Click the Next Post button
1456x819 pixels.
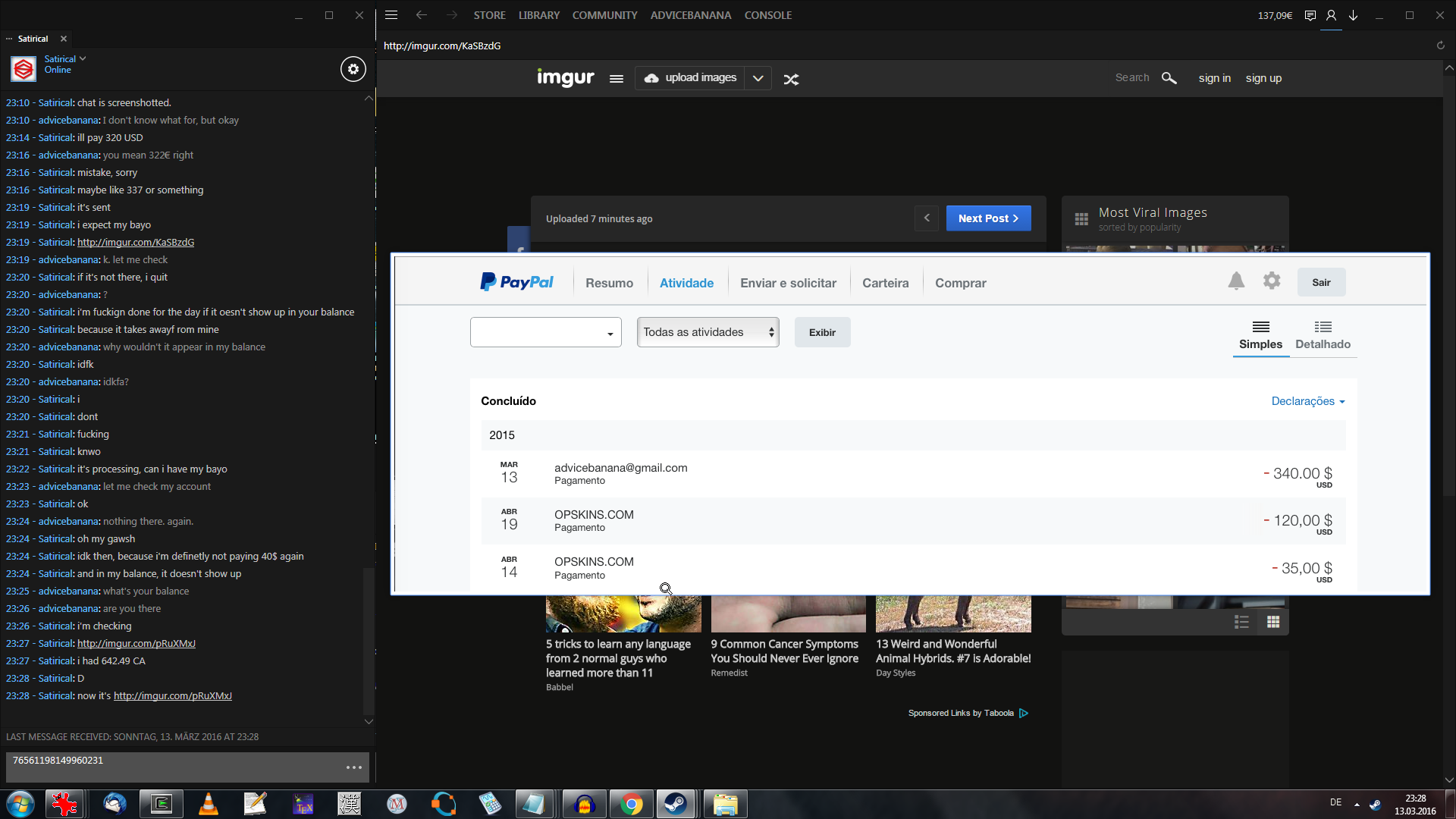(987, 218)
